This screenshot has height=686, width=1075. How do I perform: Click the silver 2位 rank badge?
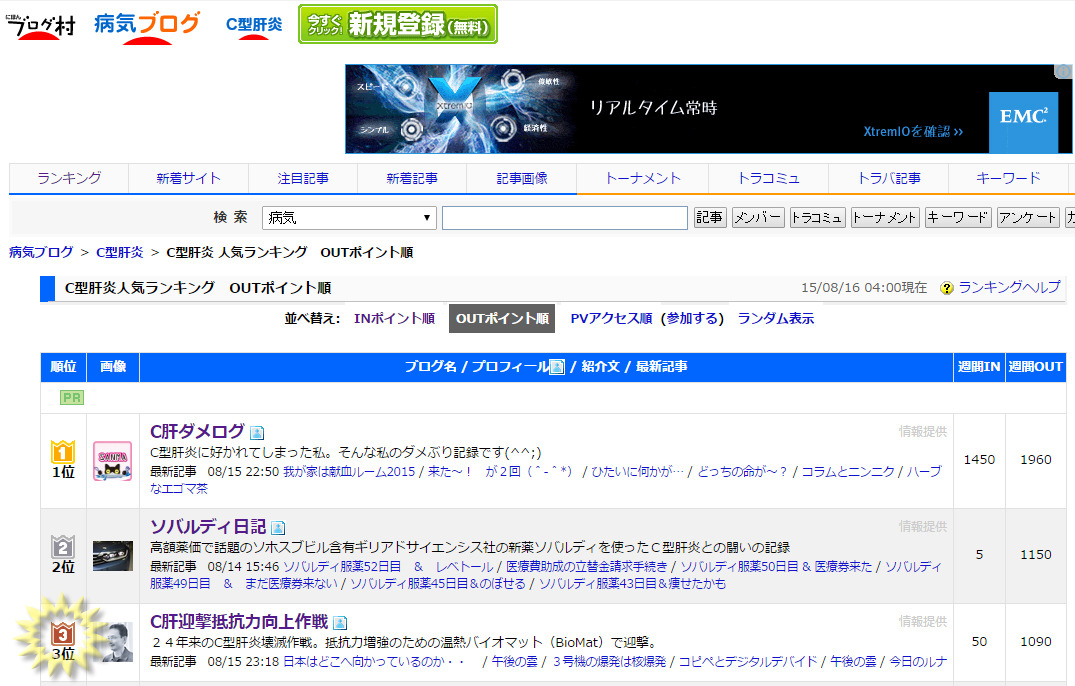pos(63,547)
